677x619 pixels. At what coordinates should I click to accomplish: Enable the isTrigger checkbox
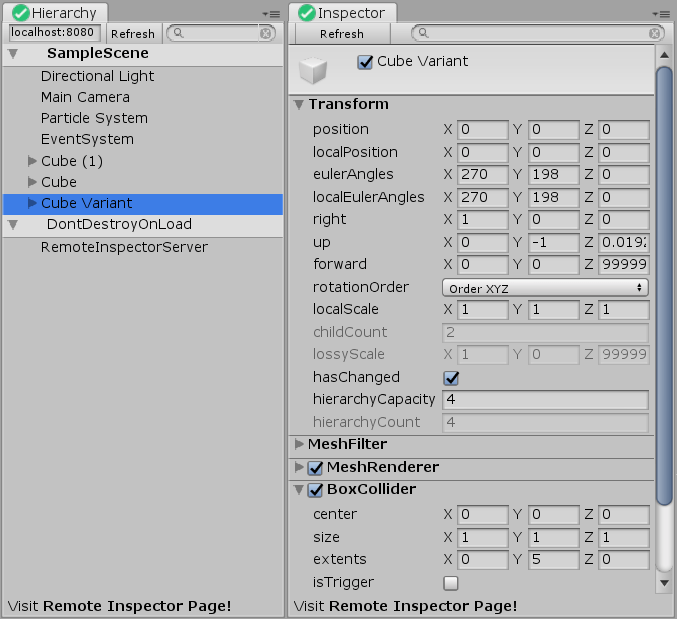point(451,583)
